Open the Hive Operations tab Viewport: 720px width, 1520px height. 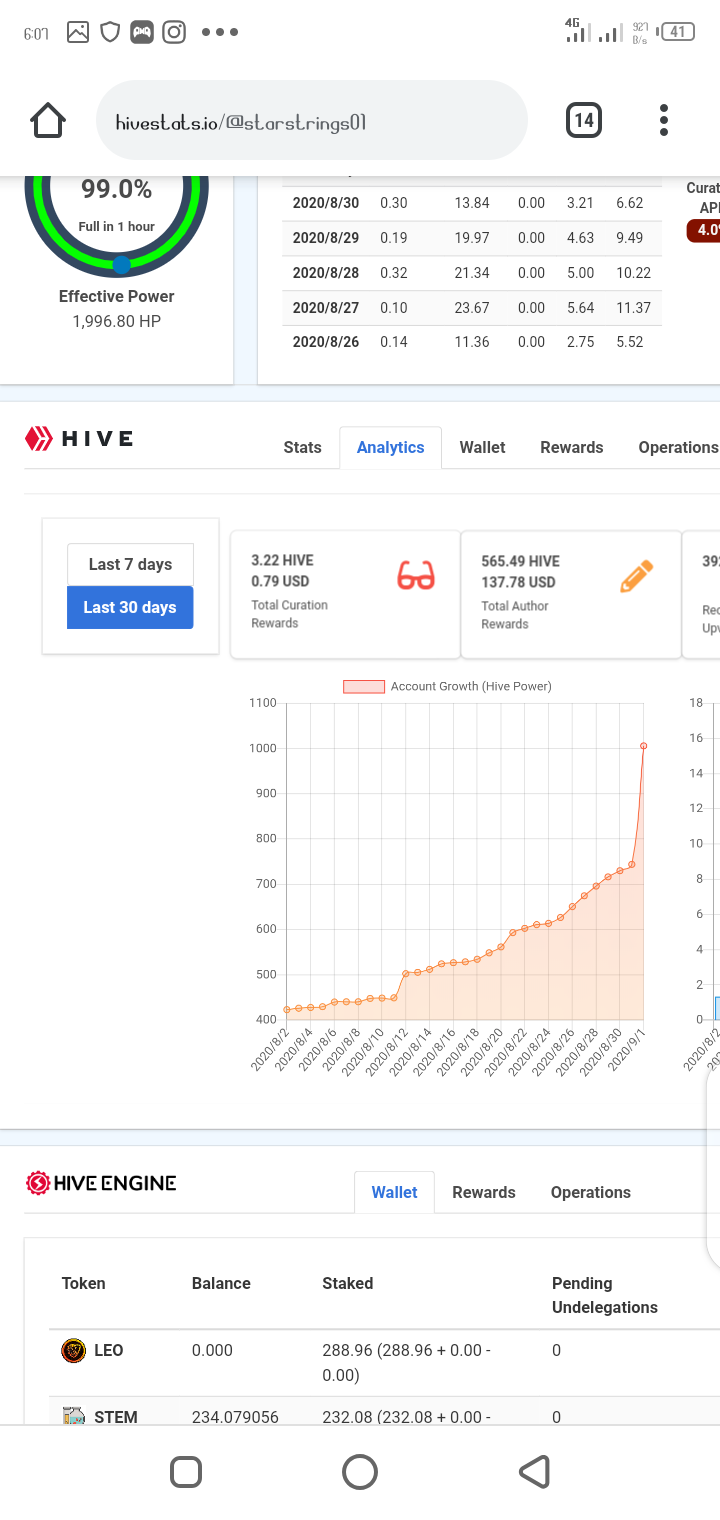click(678, 447)
